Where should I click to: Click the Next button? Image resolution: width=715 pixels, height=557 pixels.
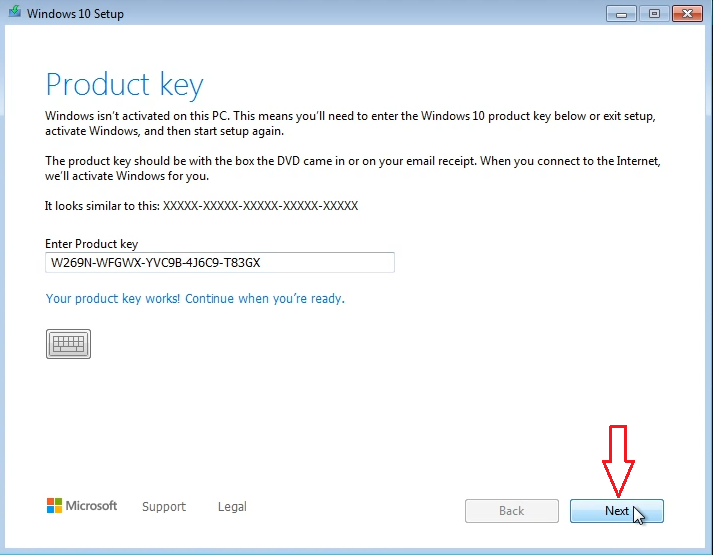pyautogui.click(x=617, y=511)
